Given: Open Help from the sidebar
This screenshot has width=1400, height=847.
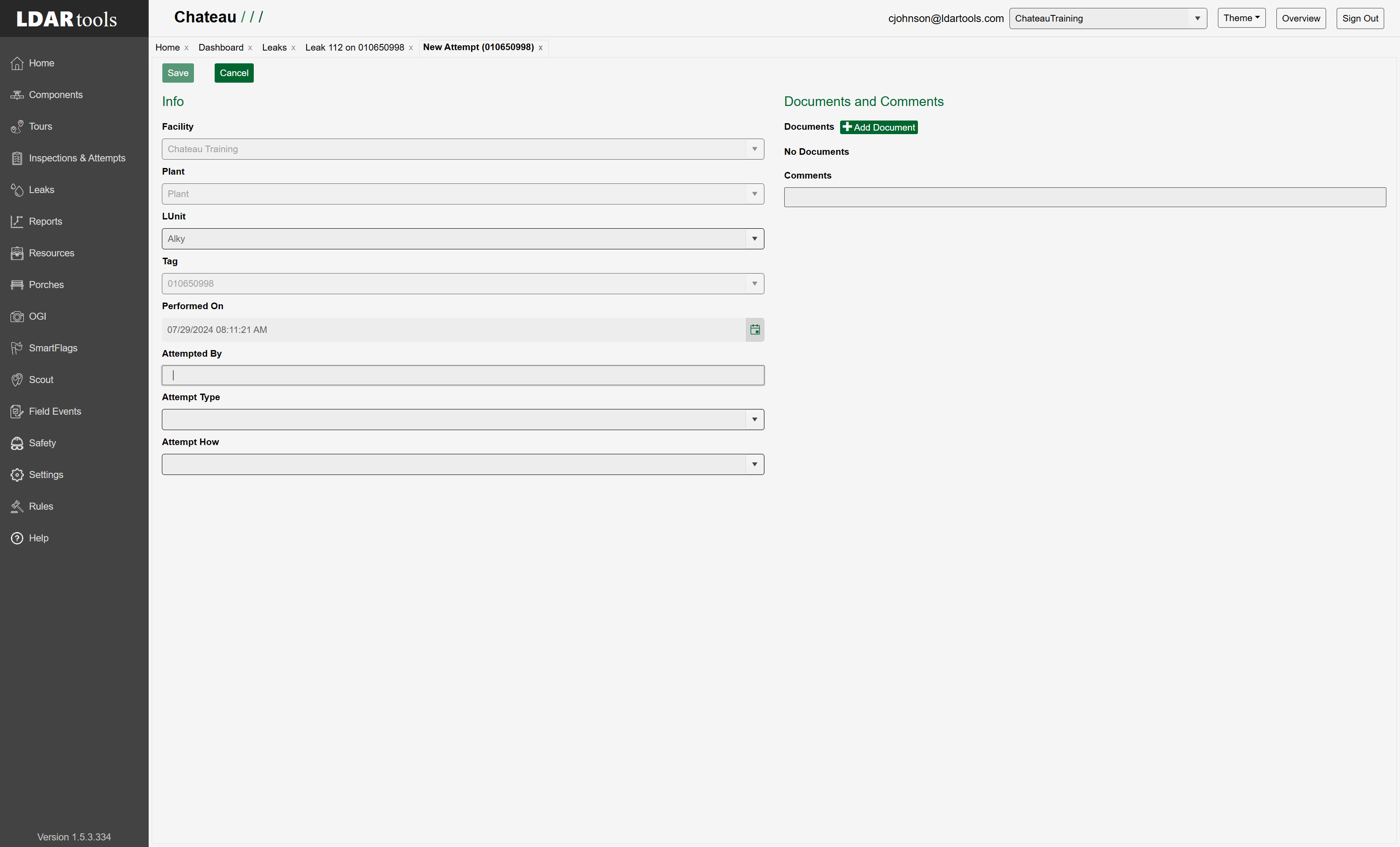Looking at the screenshot, I should click(x=38, y=538).
